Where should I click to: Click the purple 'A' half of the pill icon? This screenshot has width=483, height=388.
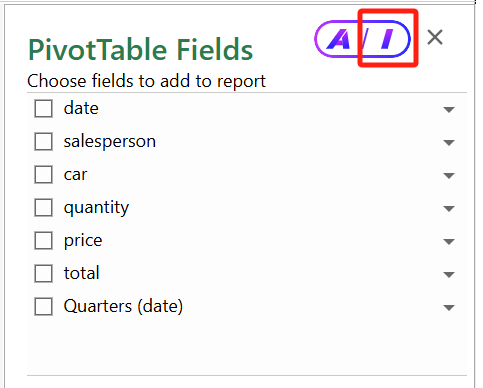coord(337,39)
